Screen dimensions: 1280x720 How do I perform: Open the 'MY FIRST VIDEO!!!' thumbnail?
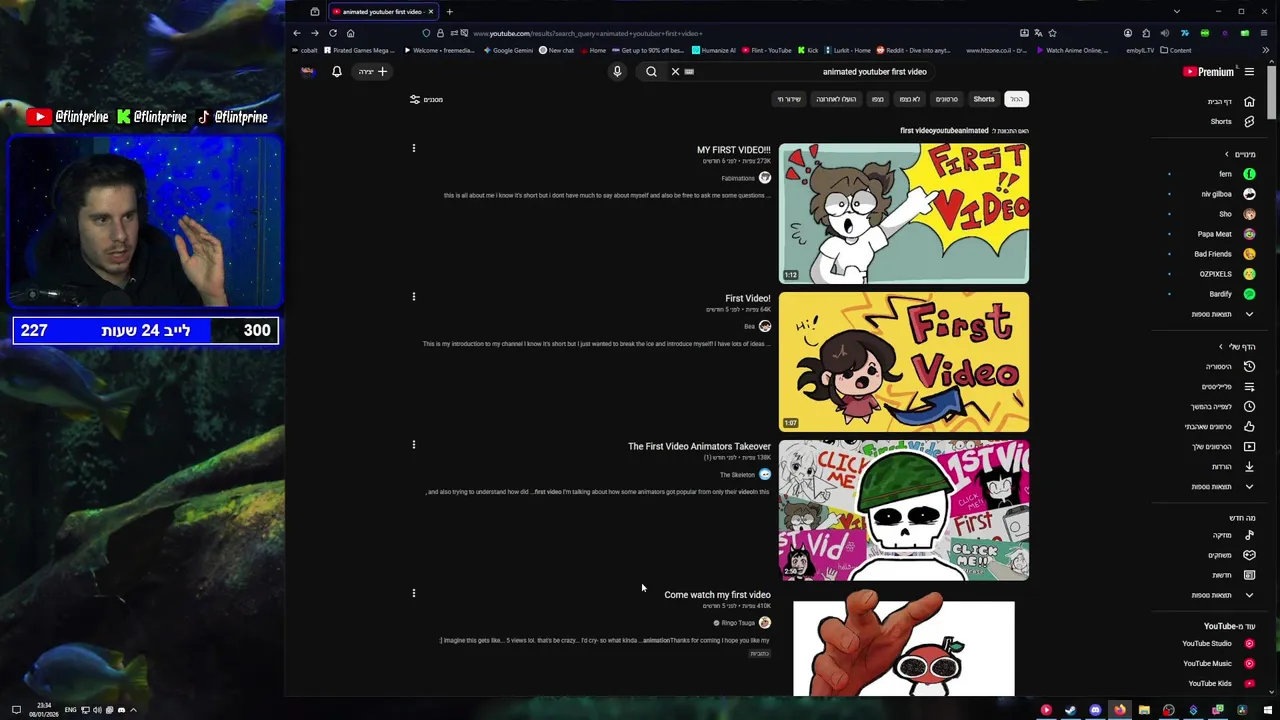click(x=904, y=214)
